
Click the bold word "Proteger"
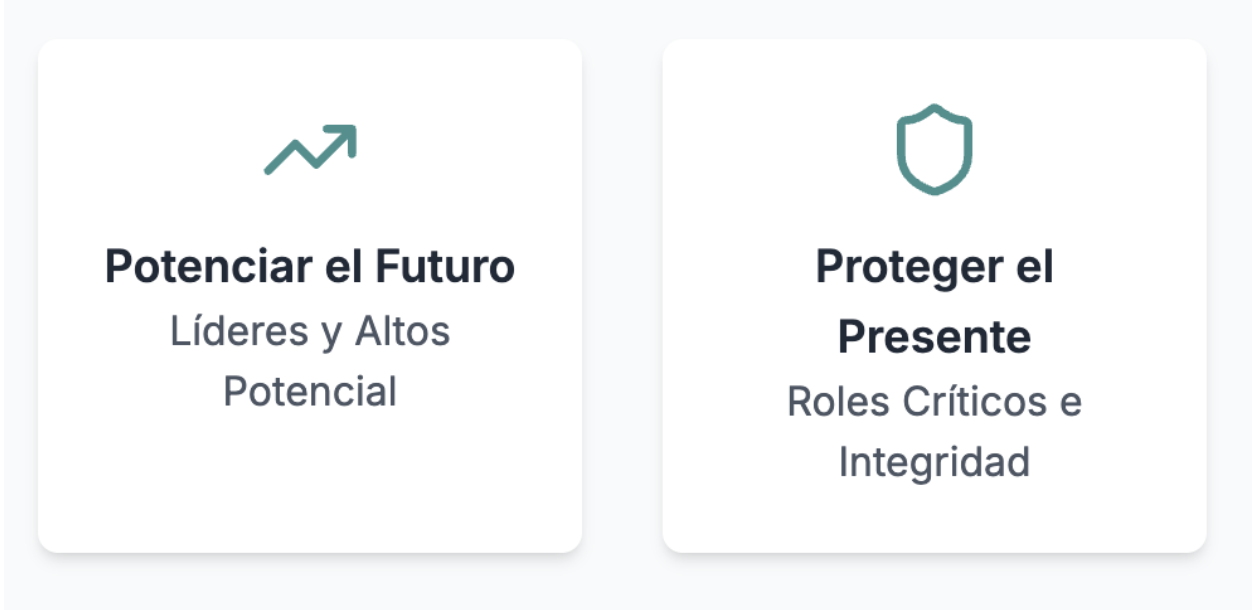894,267
